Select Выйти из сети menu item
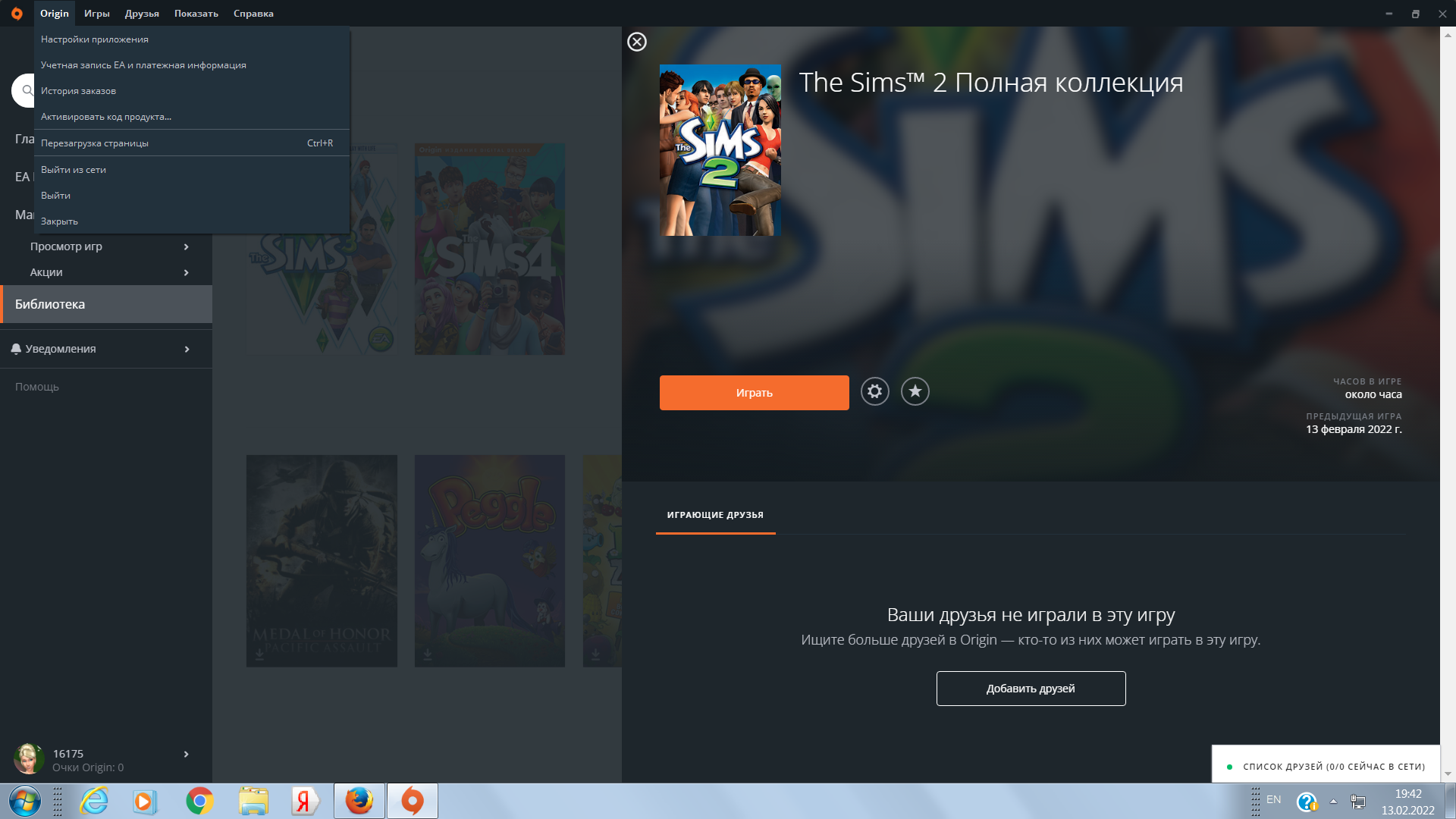 (x=192, y=170)
